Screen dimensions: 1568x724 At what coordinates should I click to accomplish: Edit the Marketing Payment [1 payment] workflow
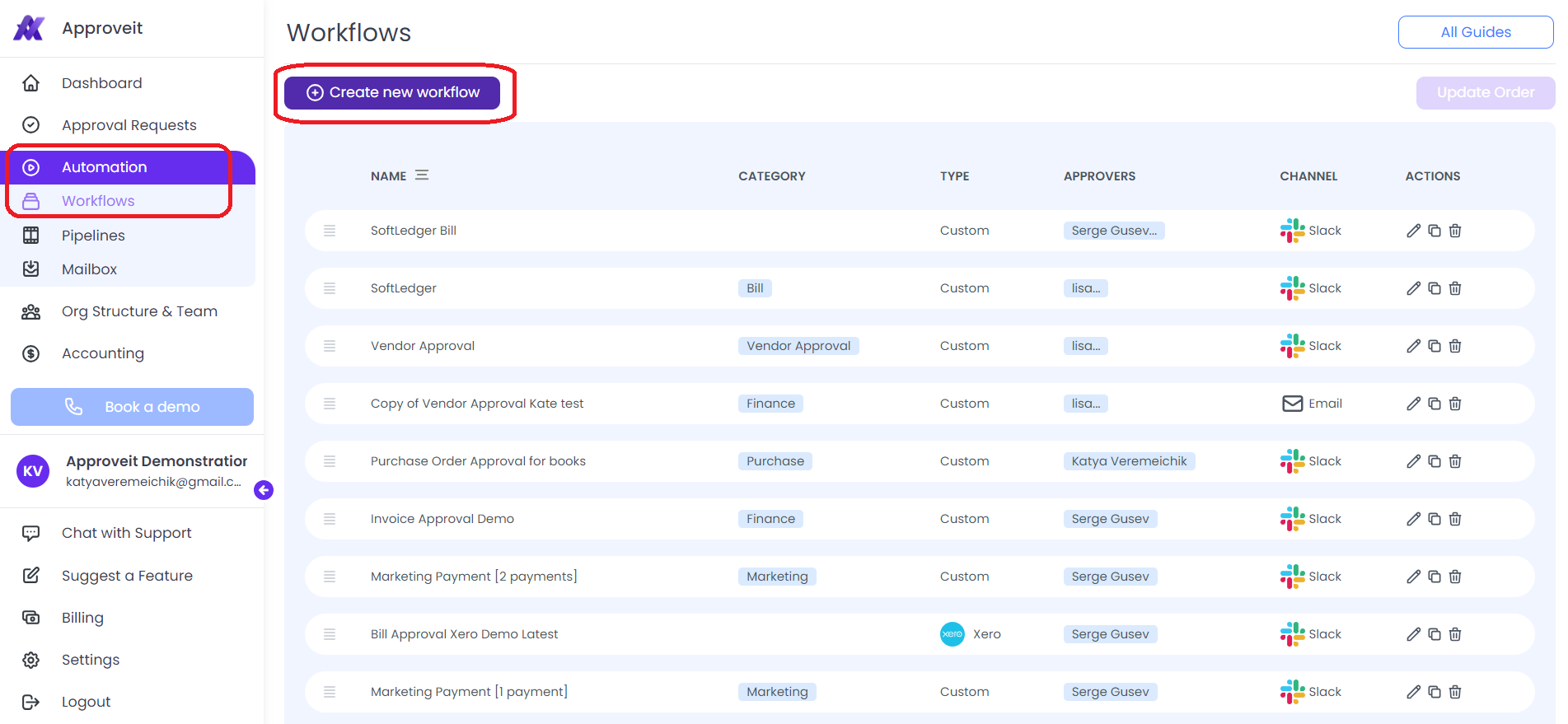[1413, 692]
